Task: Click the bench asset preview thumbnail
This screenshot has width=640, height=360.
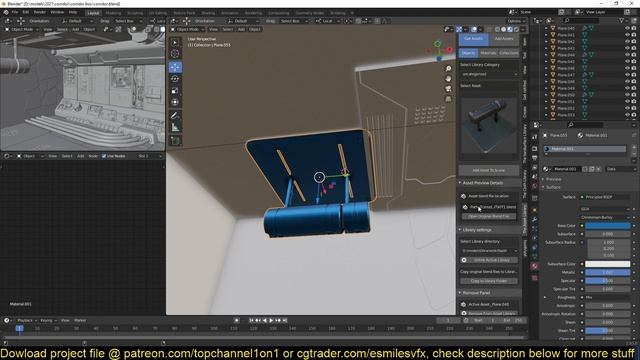Action: click(489, 127)
